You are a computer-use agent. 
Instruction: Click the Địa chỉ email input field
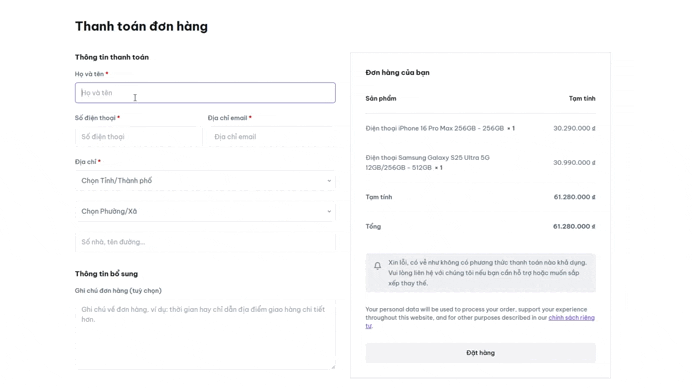271,137
